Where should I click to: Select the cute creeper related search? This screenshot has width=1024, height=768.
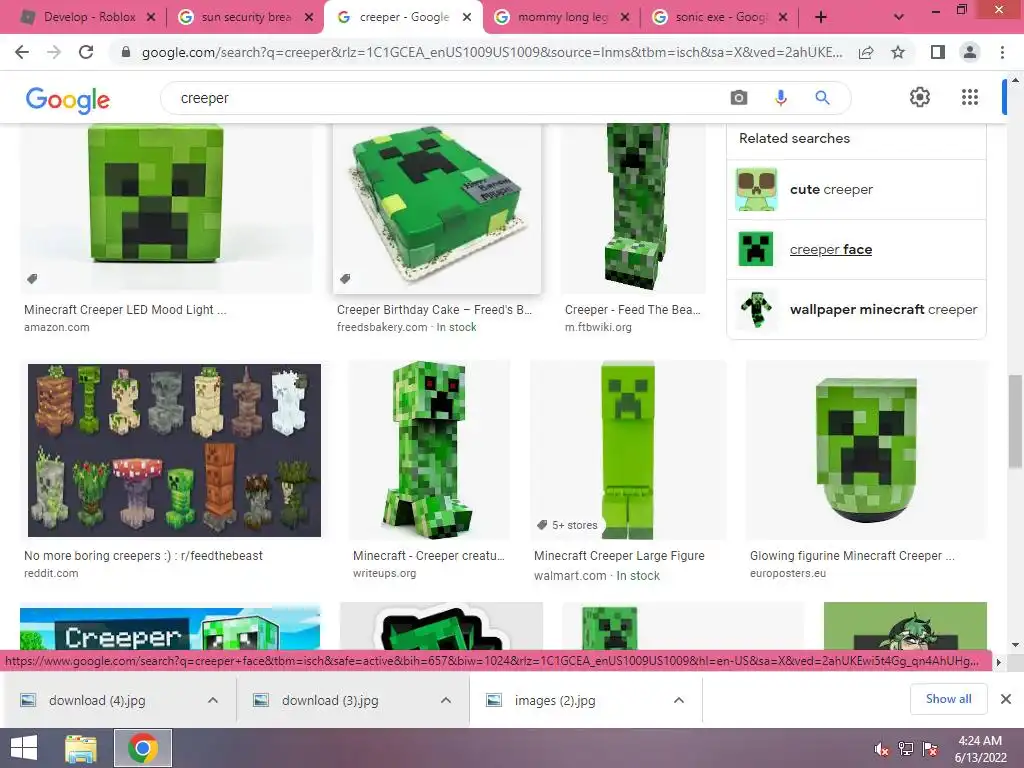coord(856,189)
